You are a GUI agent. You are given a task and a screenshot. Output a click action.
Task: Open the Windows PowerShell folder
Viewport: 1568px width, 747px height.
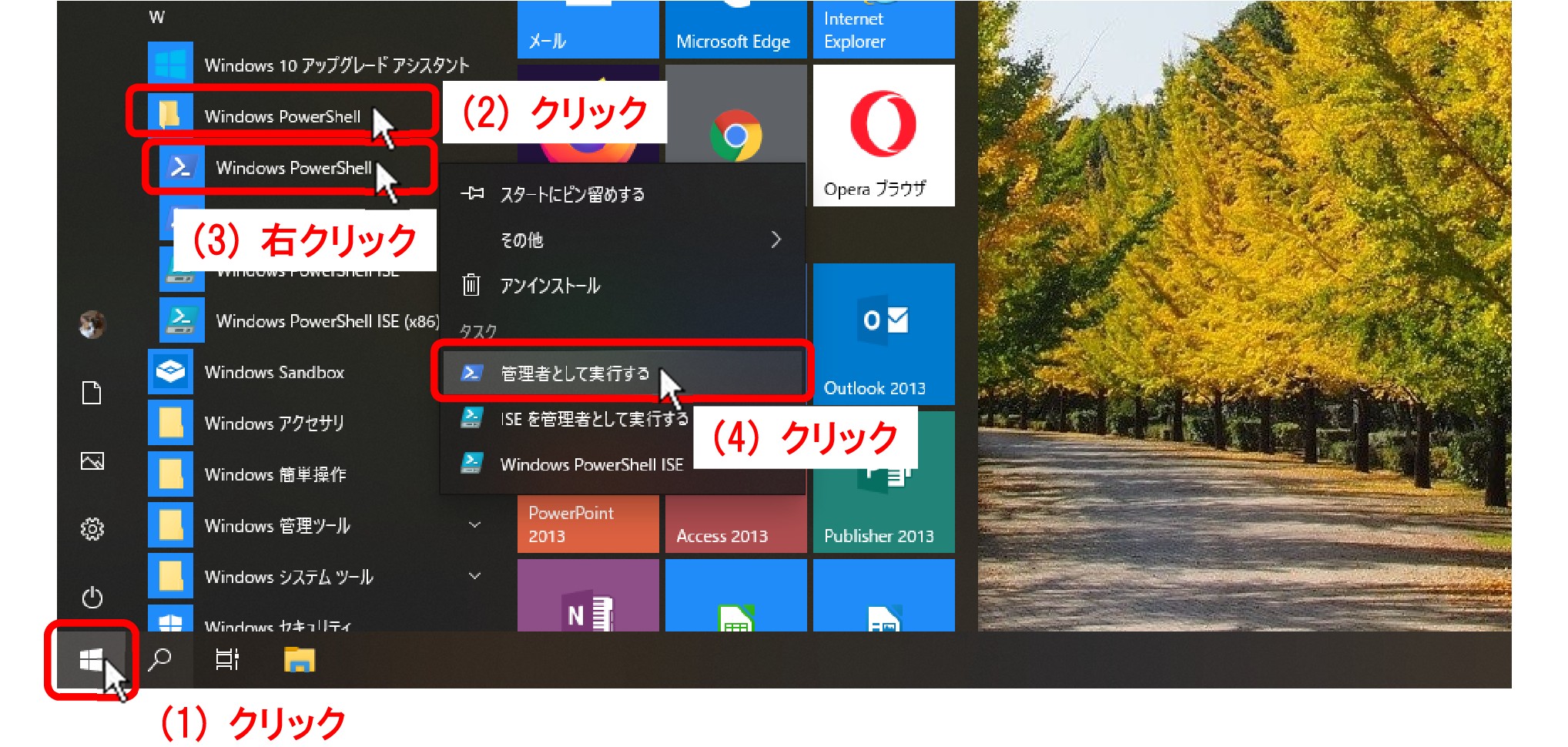click(x=283, y=116)
